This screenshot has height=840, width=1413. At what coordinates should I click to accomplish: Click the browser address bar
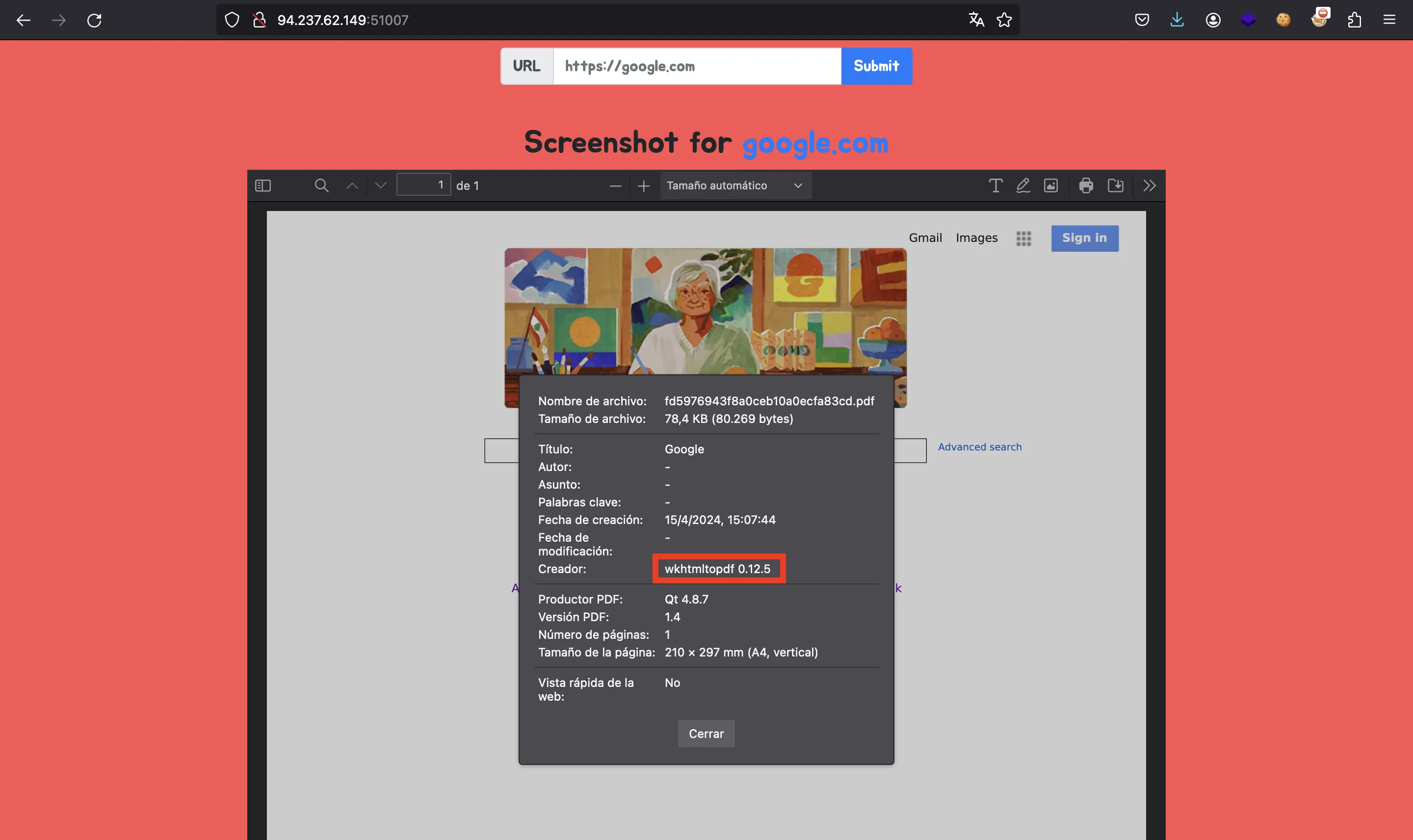[617, 21]
